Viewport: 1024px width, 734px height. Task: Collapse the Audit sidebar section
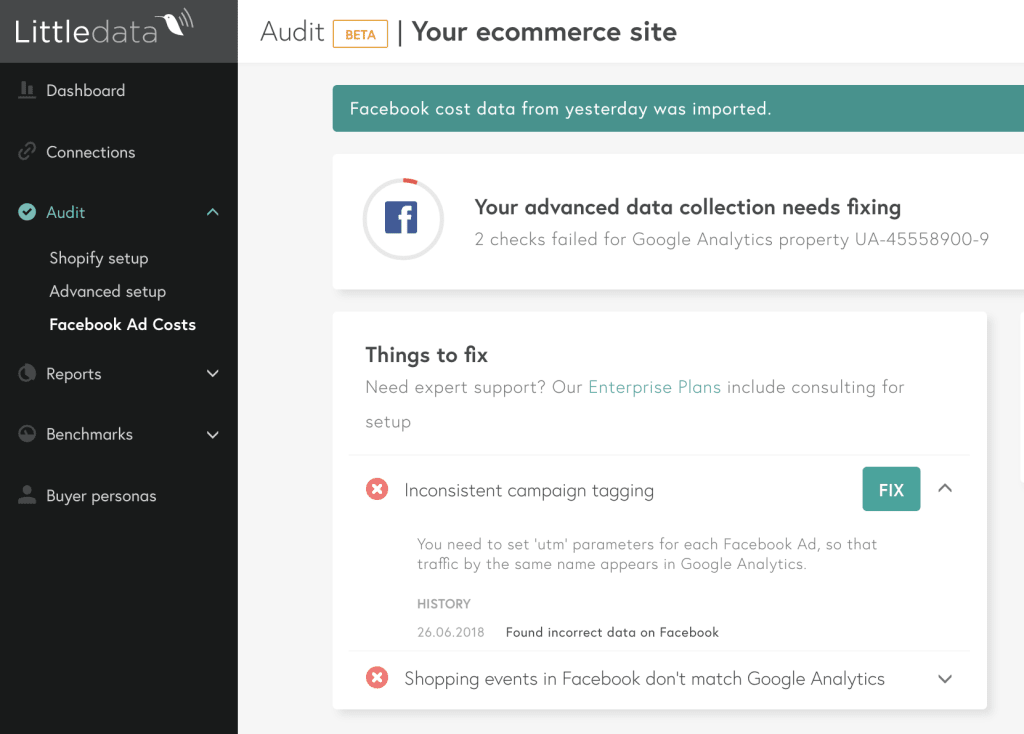(213, 212)
